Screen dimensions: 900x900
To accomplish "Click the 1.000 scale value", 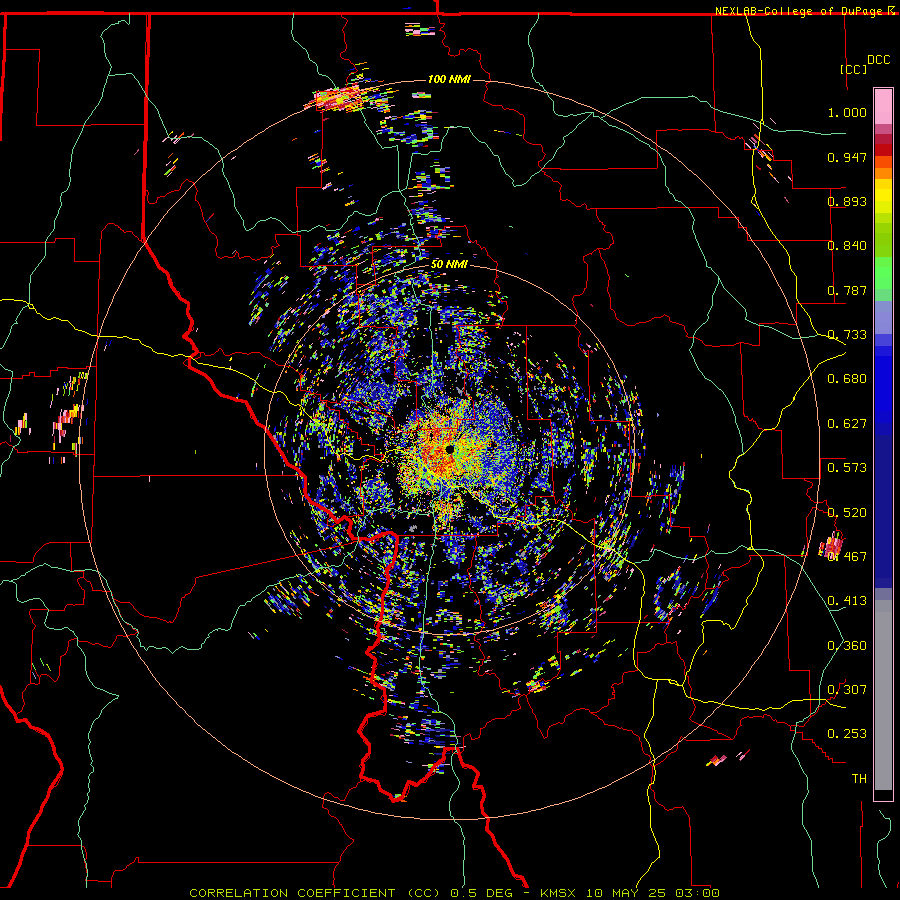I will [847, 112].
